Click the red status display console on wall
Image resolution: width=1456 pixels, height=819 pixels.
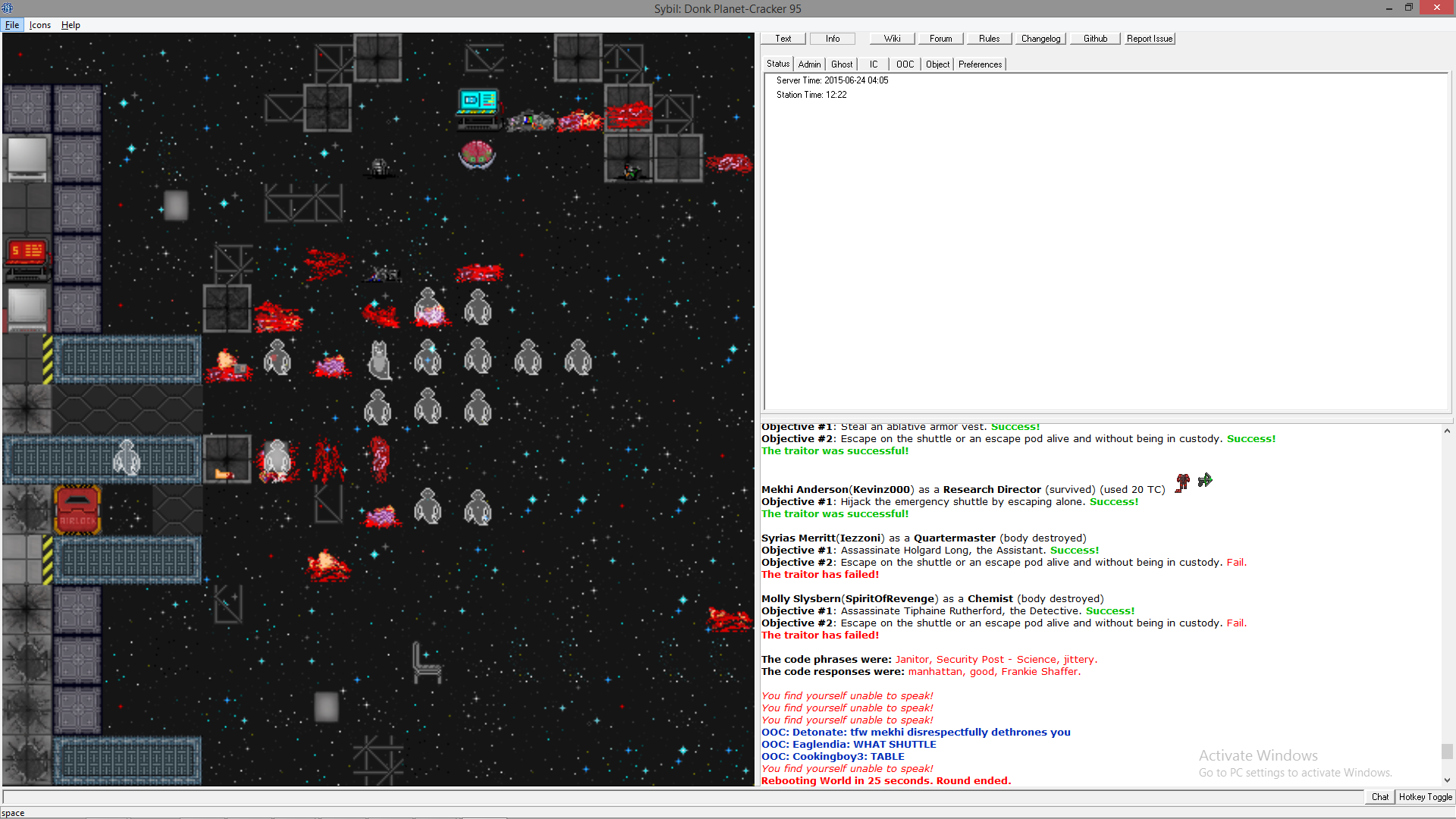click(27, 258)
